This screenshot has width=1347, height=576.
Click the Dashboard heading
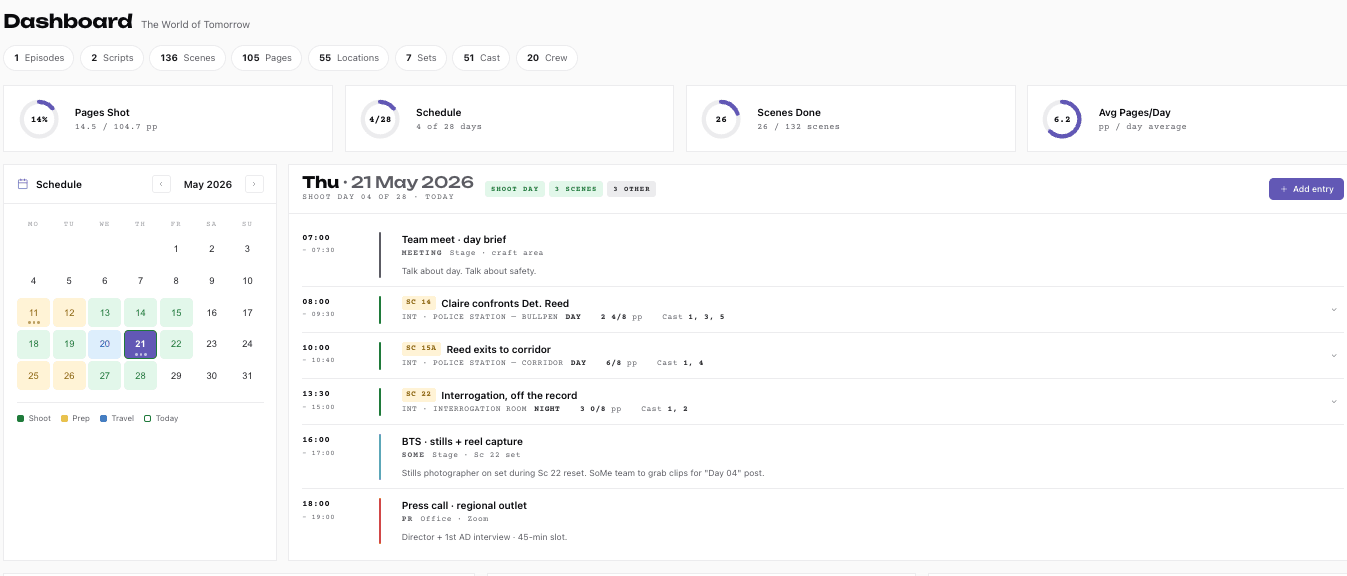click(68, 21)
